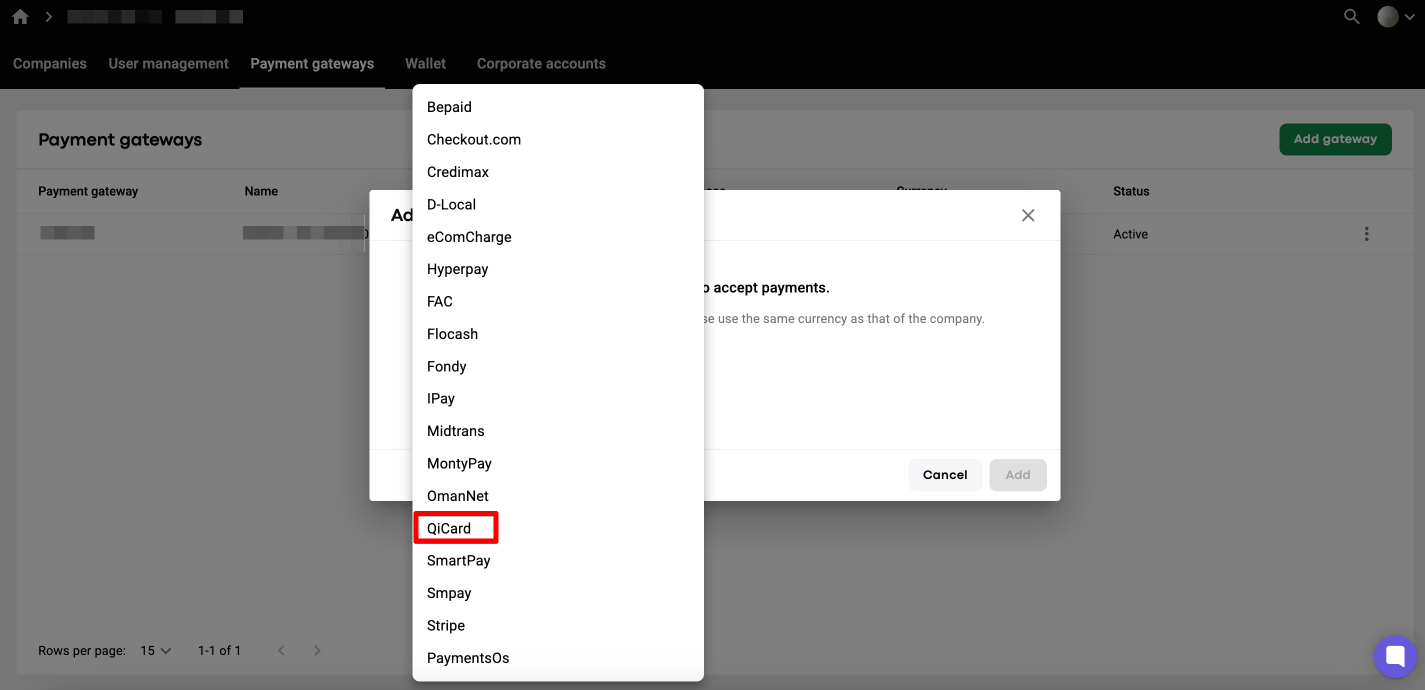Select QiCard gateway option
The height and width of the screenshot is (690, 1425).
coord(558,528)
